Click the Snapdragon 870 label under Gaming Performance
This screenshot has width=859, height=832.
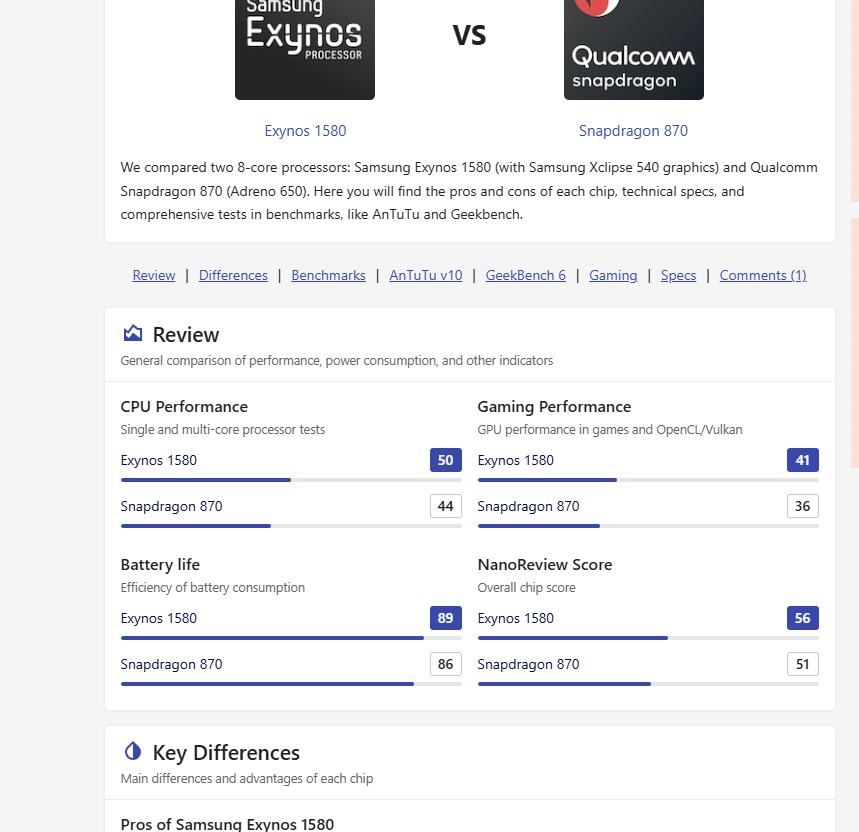(x=529, y=506)
